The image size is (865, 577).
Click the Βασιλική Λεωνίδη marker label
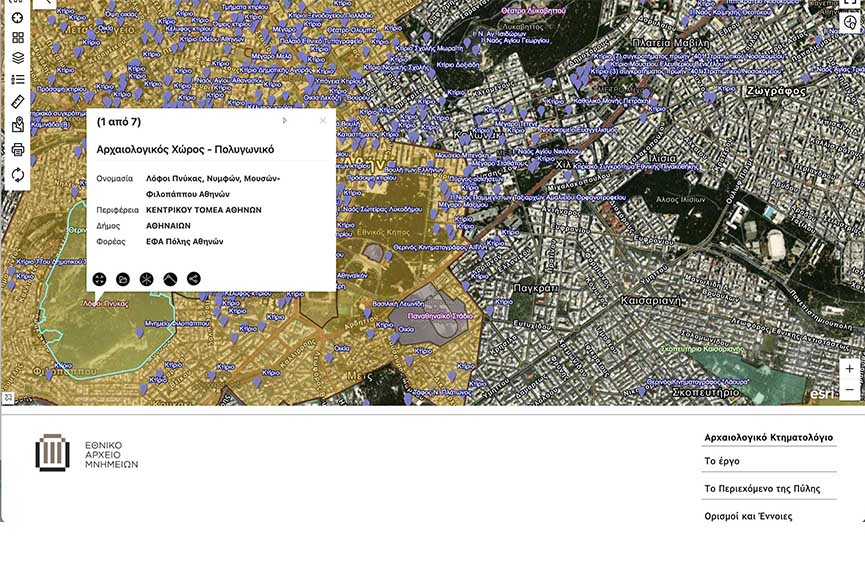pos(398,304)
